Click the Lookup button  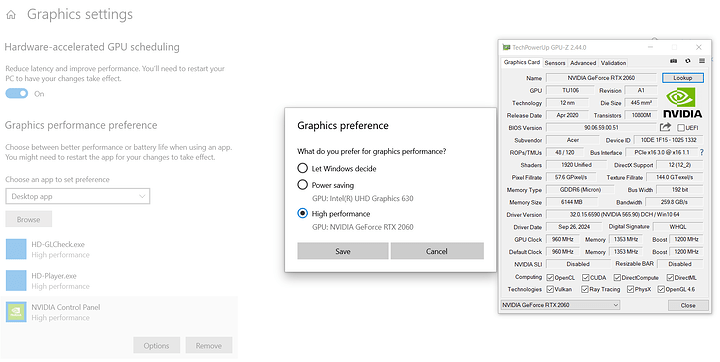click(x=682, y=78)
